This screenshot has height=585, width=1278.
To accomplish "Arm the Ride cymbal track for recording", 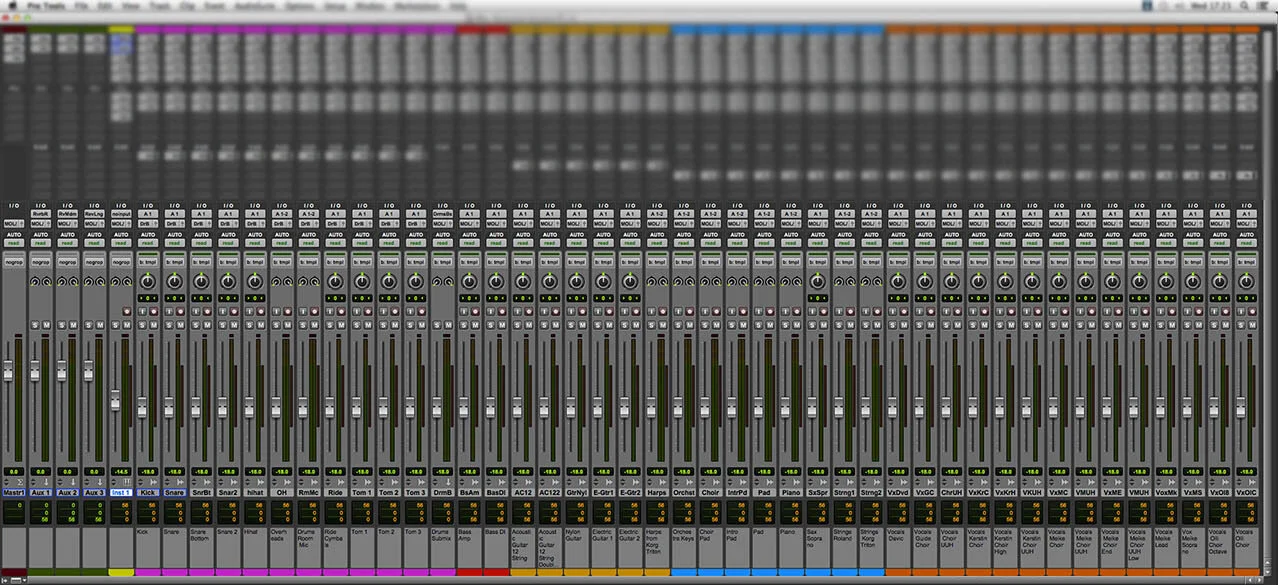I will 341,311.
